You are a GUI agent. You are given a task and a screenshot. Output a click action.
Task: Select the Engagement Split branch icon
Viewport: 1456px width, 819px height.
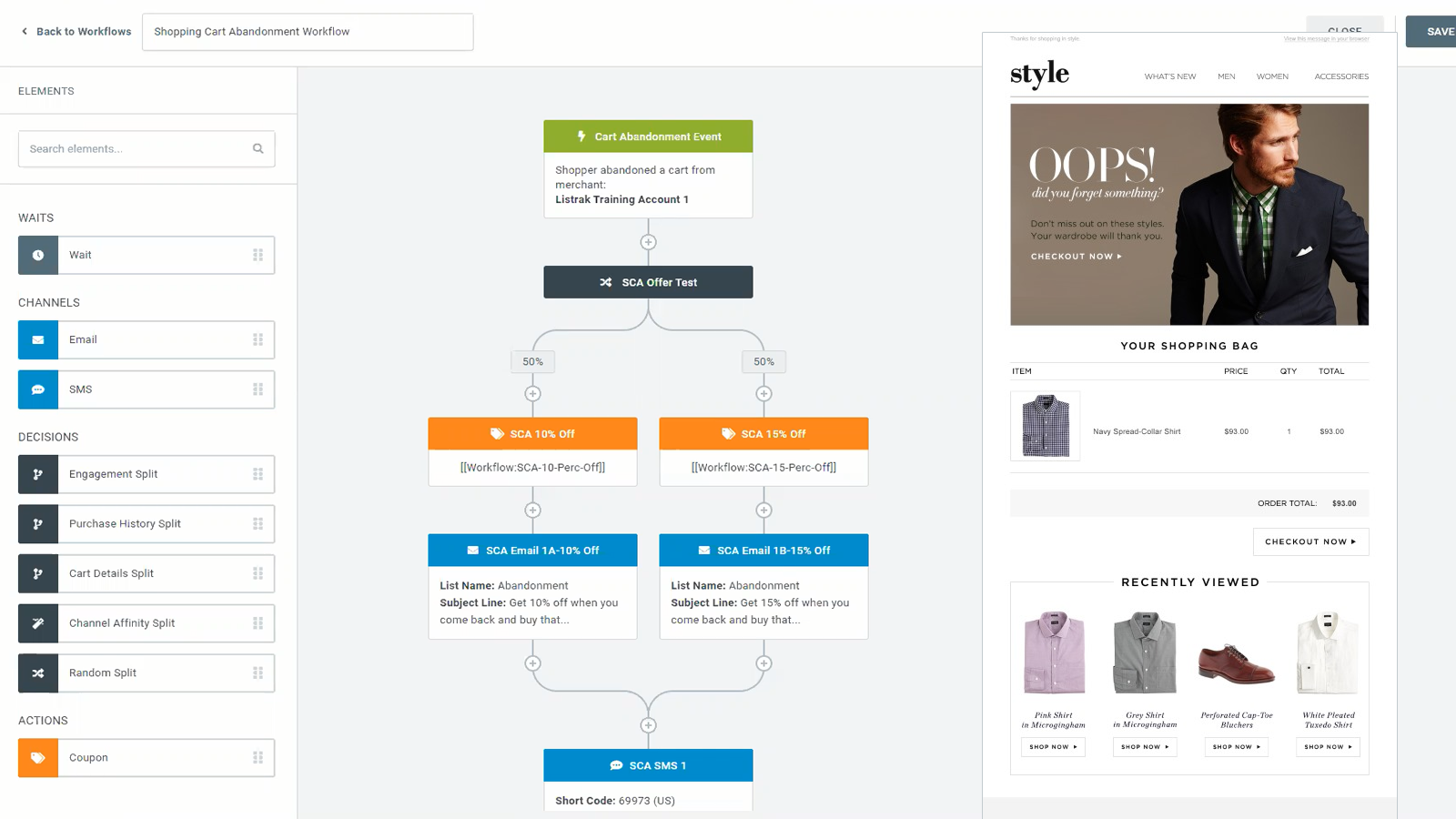click(37, 474)
